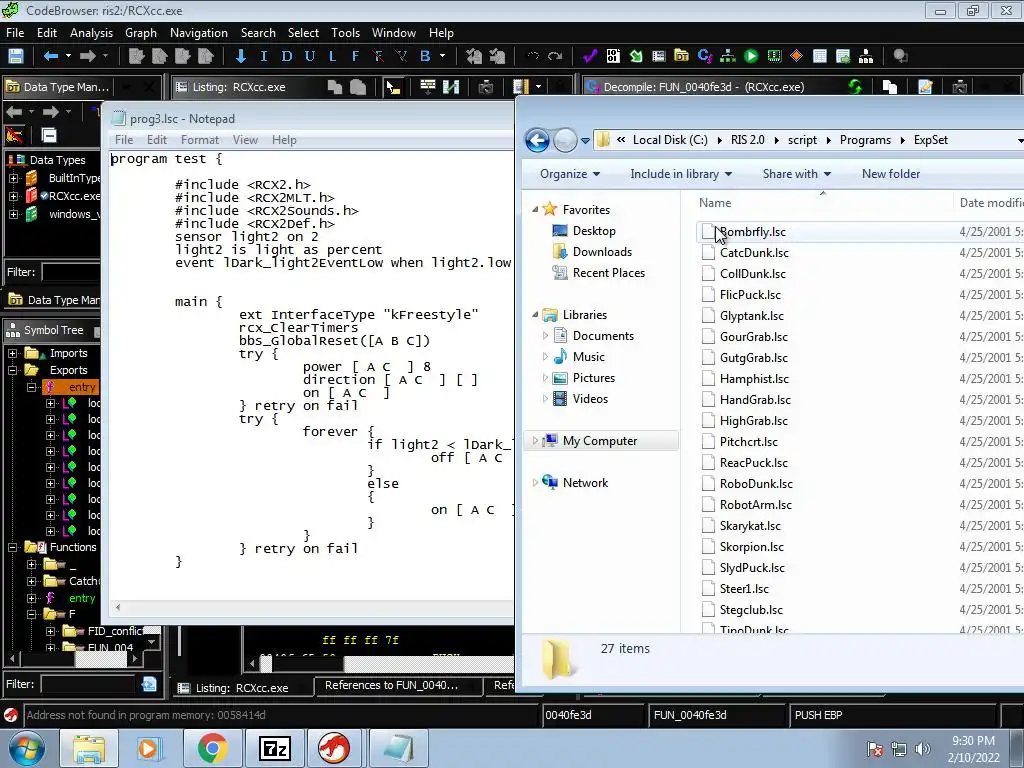Image resolution: width=1024 pixels, height=768 pixels.
Task: Click the clock showing 9:30 PM in taskbar
Action: pyautogui.click(x=973, y=741)
